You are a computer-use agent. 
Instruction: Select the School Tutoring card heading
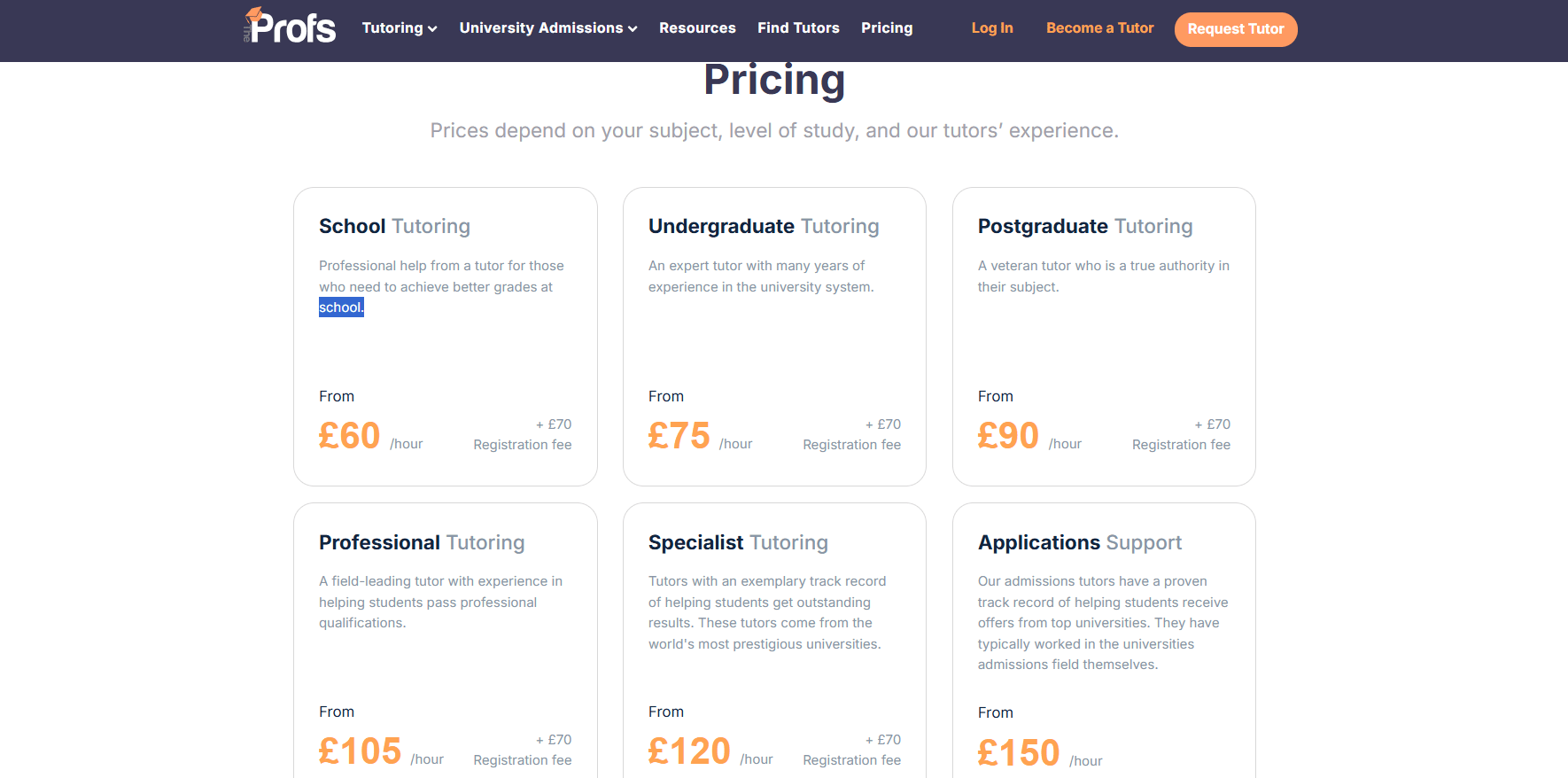[x=394, y=227]
